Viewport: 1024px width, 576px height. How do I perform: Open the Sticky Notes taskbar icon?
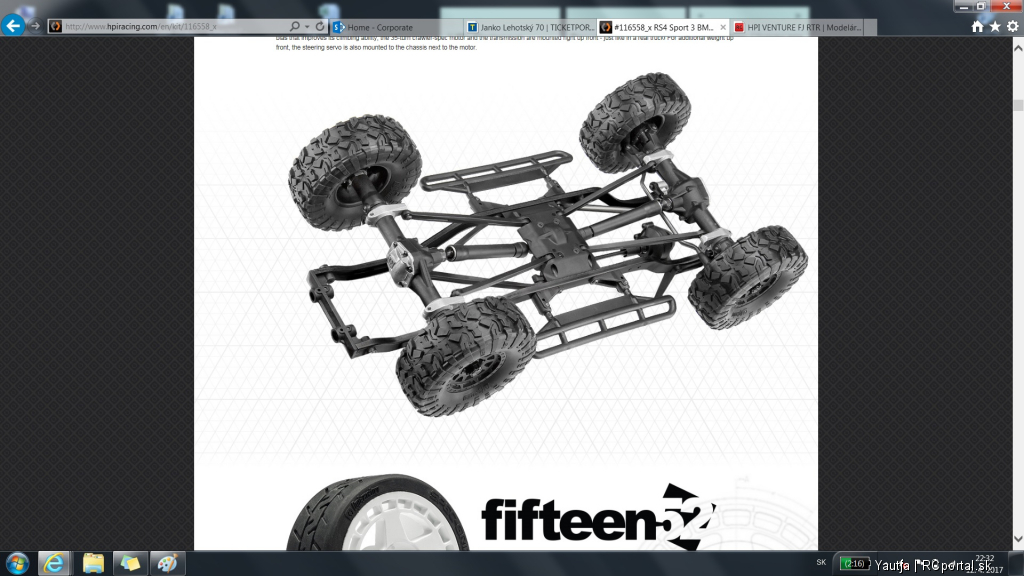pyautogui.click(x=130, y=564)
